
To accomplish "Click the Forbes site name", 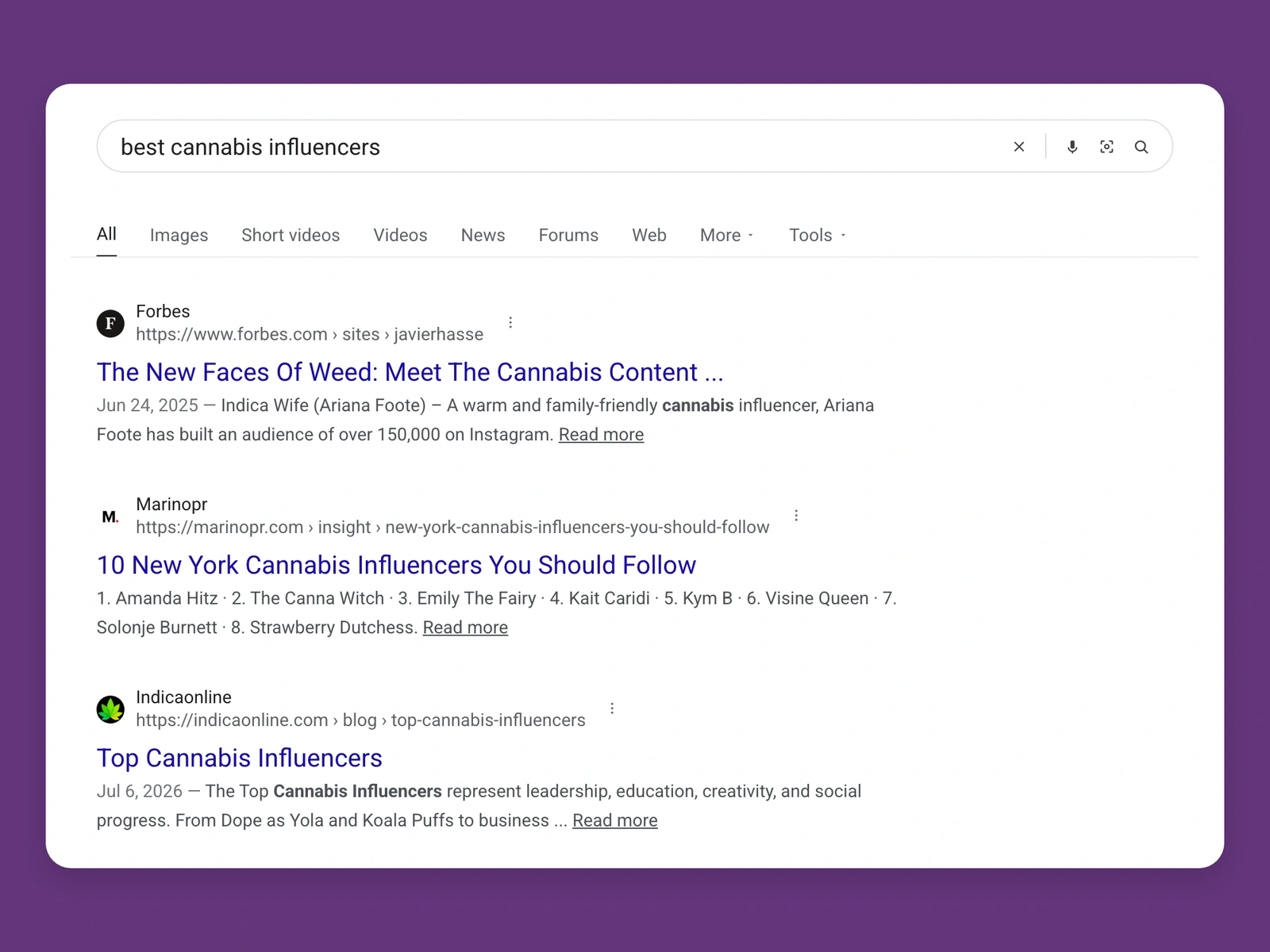I will (x=163, y=311).
